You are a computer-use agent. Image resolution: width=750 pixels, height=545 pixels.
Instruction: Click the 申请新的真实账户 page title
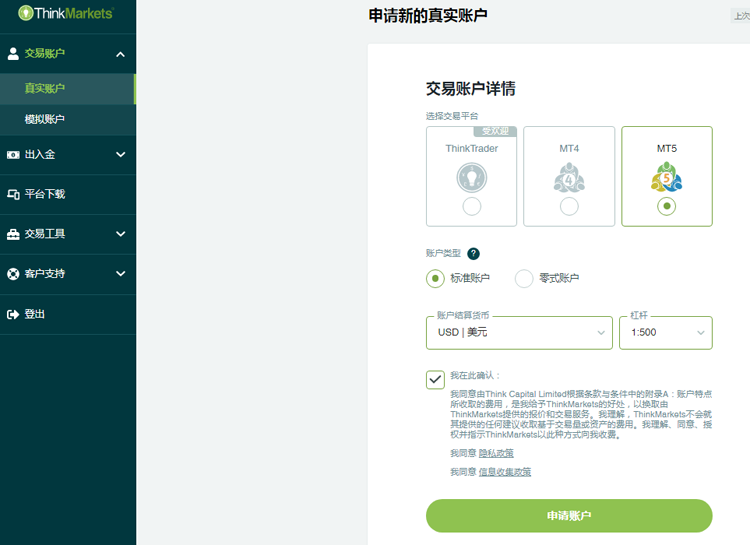[x=428, y=16]
